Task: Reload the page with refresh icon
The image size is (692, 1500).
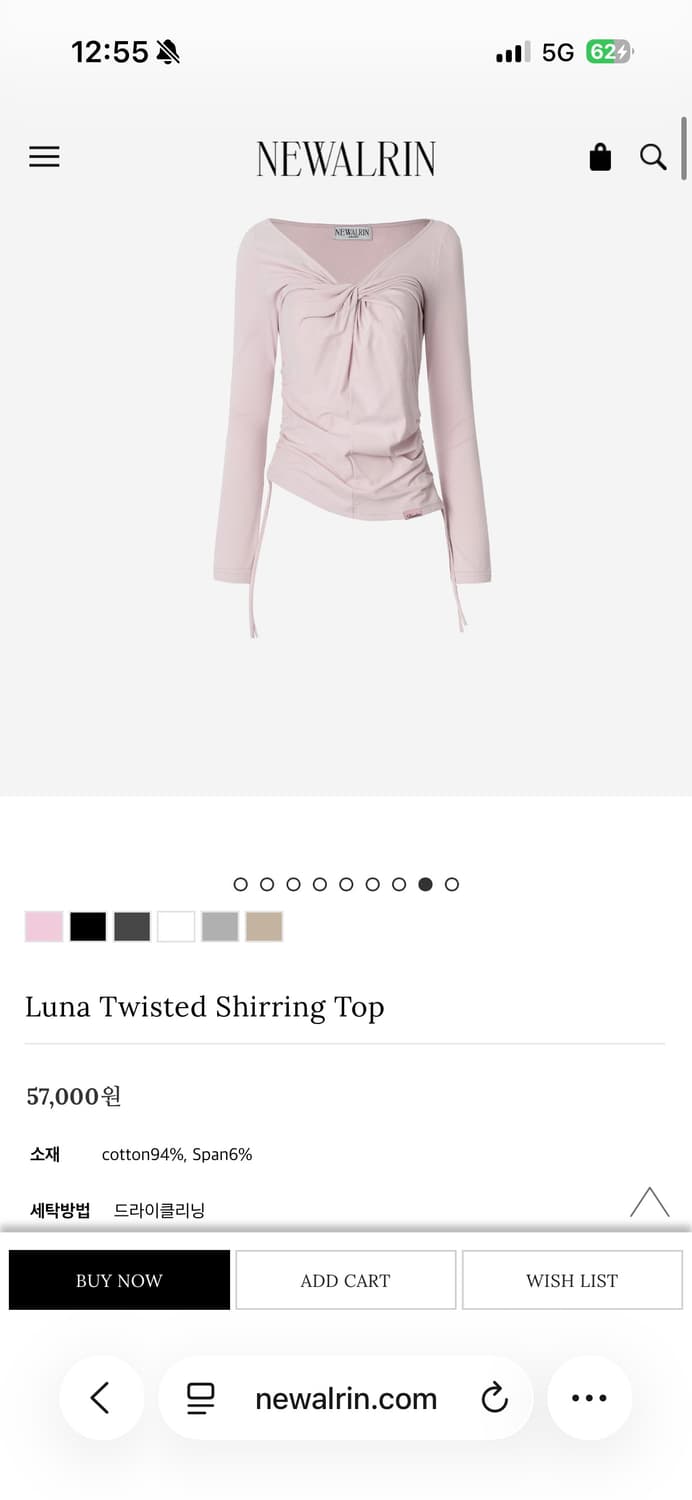Action: (494, 1398)
